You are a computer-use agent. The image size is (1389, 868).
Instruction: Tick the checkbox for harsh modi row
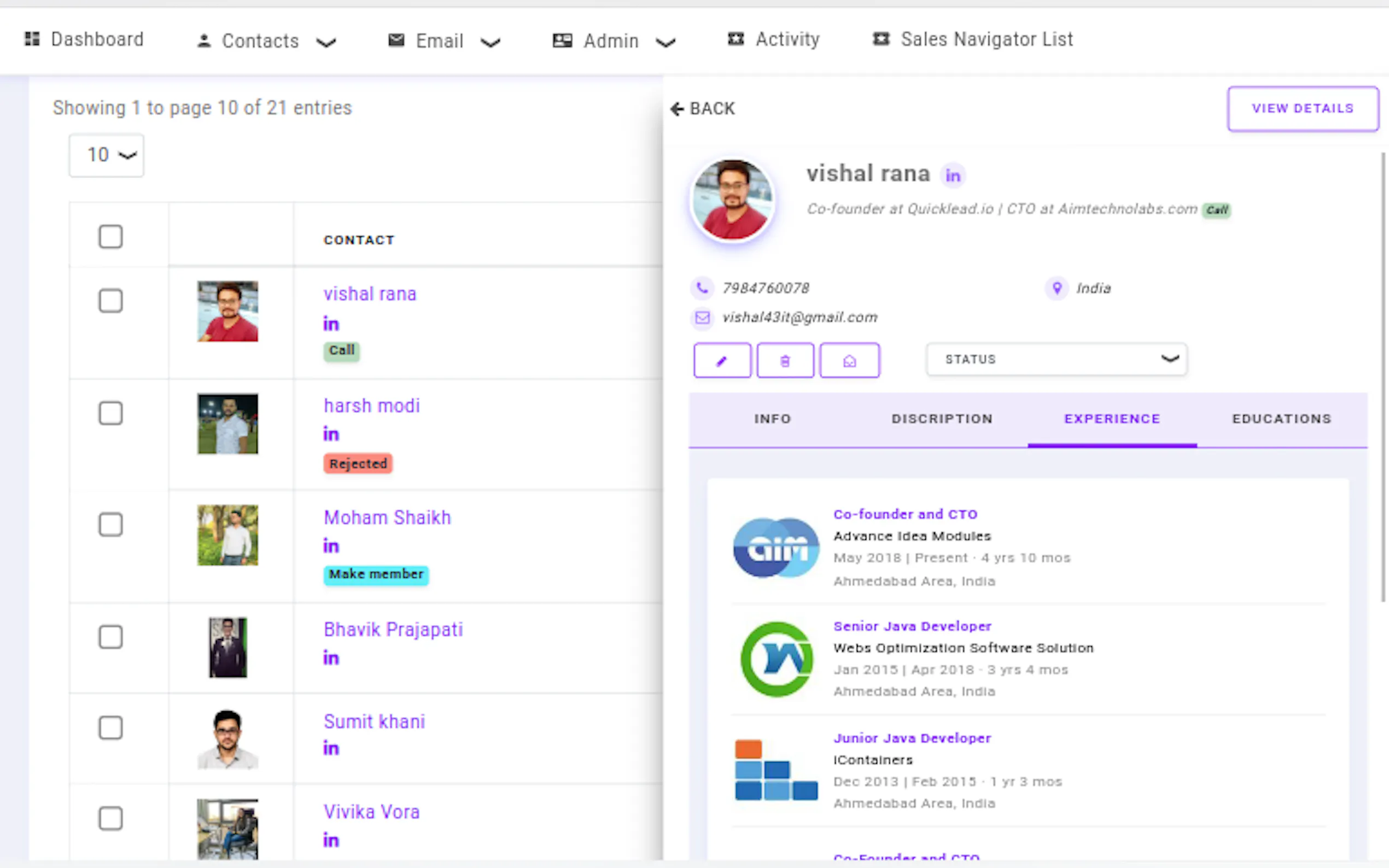[110, 413]
